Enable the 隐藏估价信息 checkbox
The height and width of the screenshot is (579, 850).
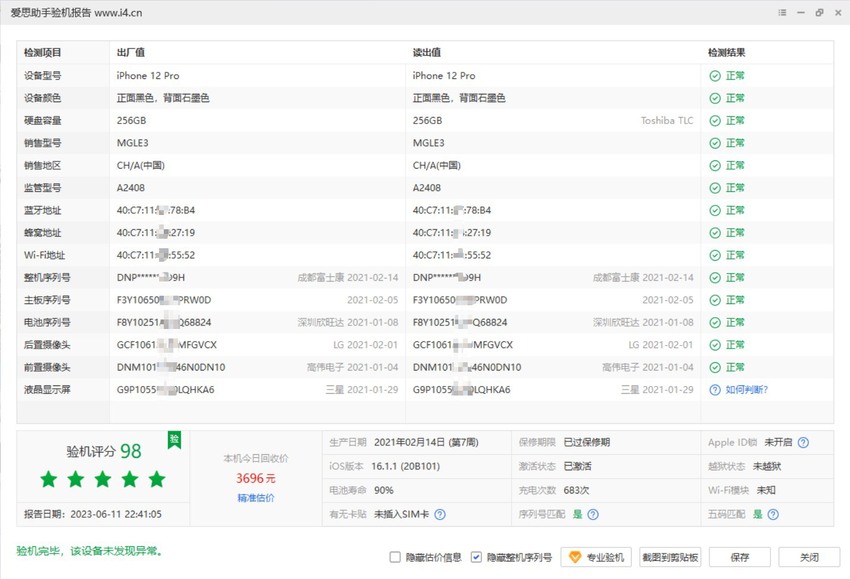395,557
